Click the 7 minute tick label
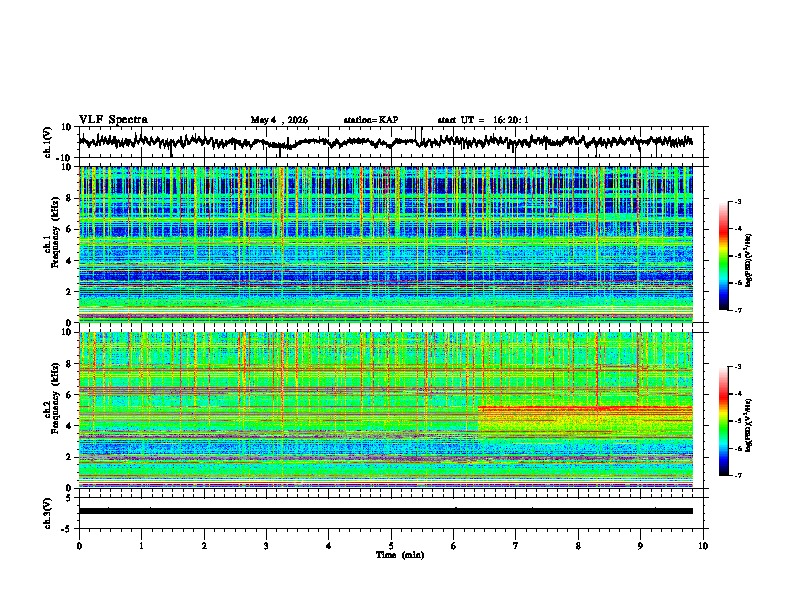 [x=516, y=546]
